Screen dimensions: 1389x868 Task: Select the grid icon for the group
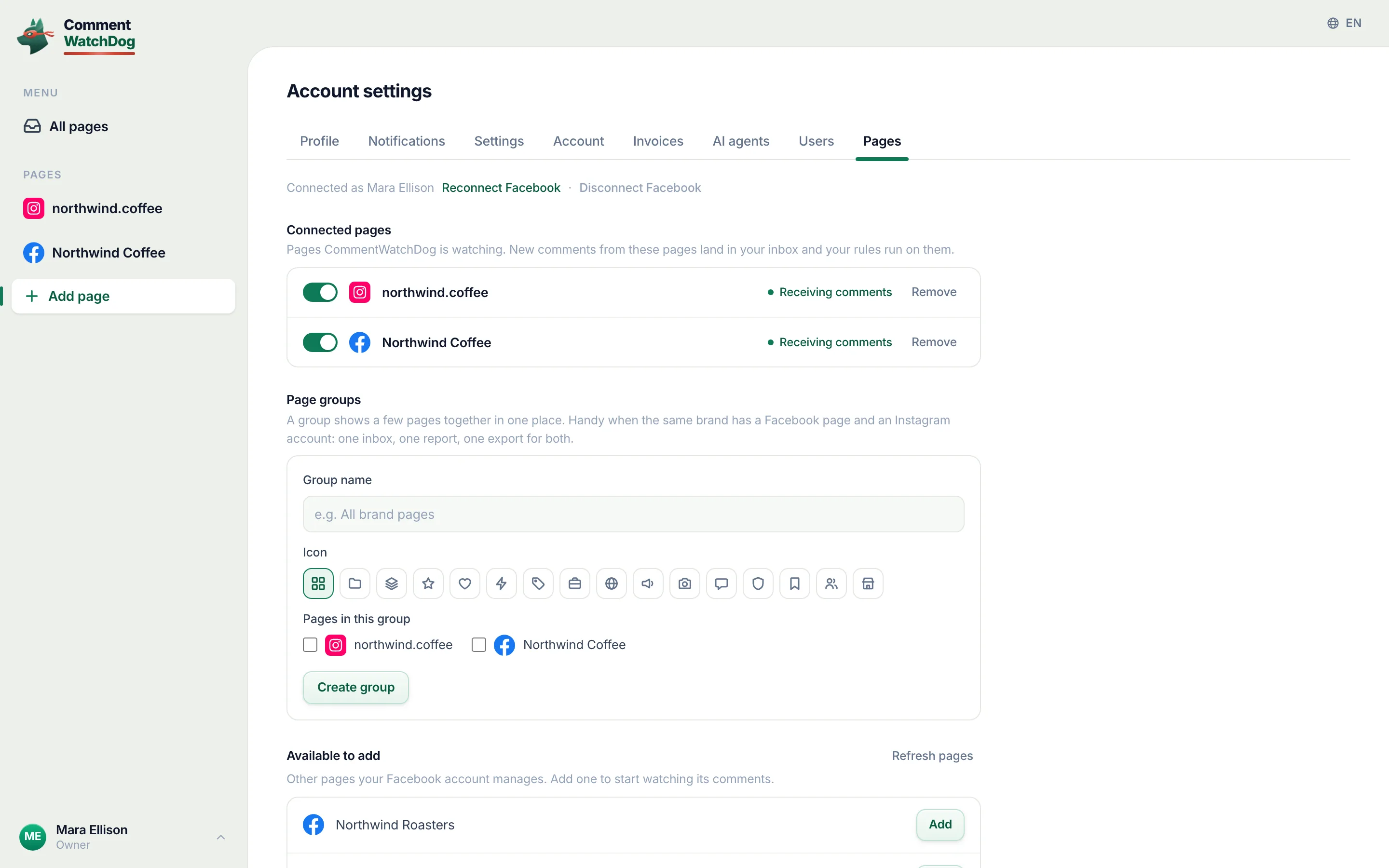pyautogui.click(x=318, y=583)
